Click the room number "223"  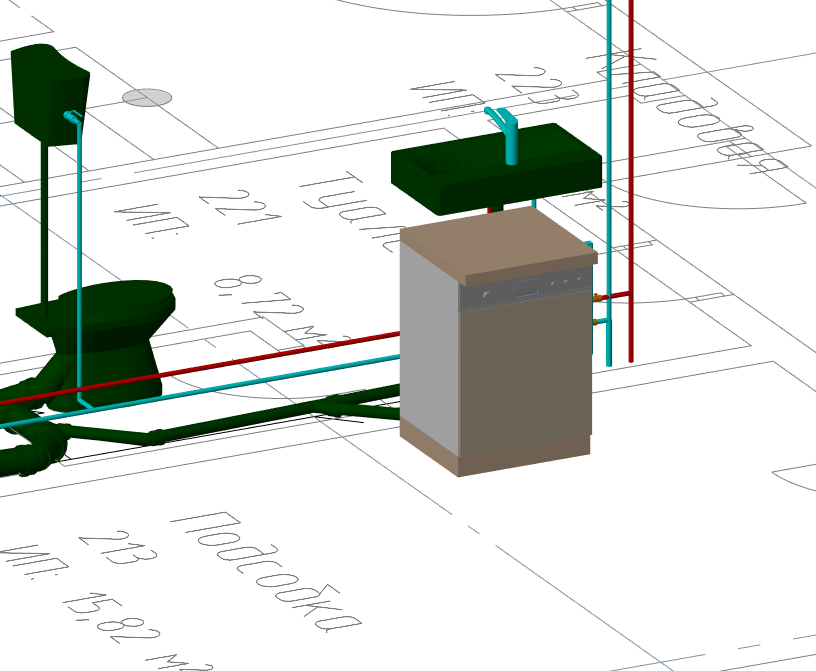pyautogui.click(x=537, y=86)
